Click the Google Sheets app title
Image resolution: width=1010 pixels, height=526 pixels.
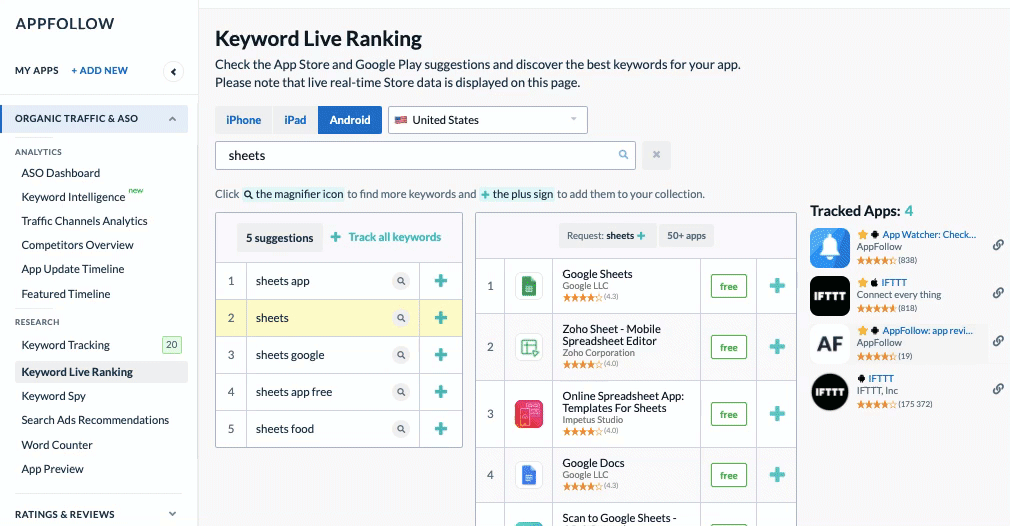(x=597, y=274)
